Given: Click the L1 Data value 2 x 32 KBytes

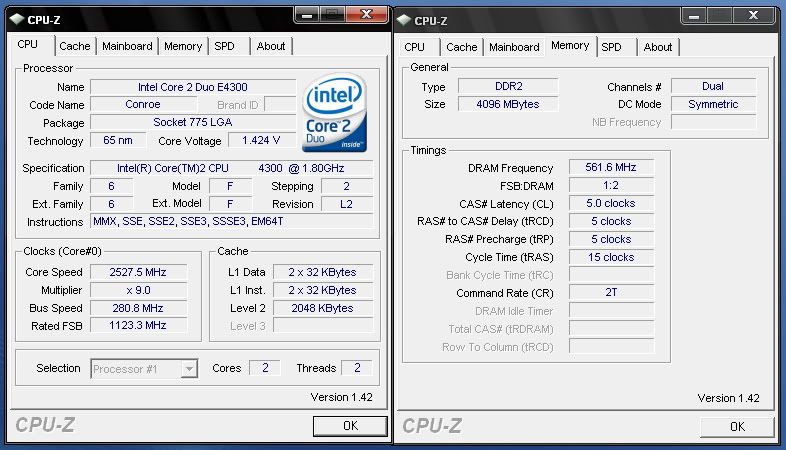Looking at the screenshot, I should pyautogui.click(x=323, y=272).
